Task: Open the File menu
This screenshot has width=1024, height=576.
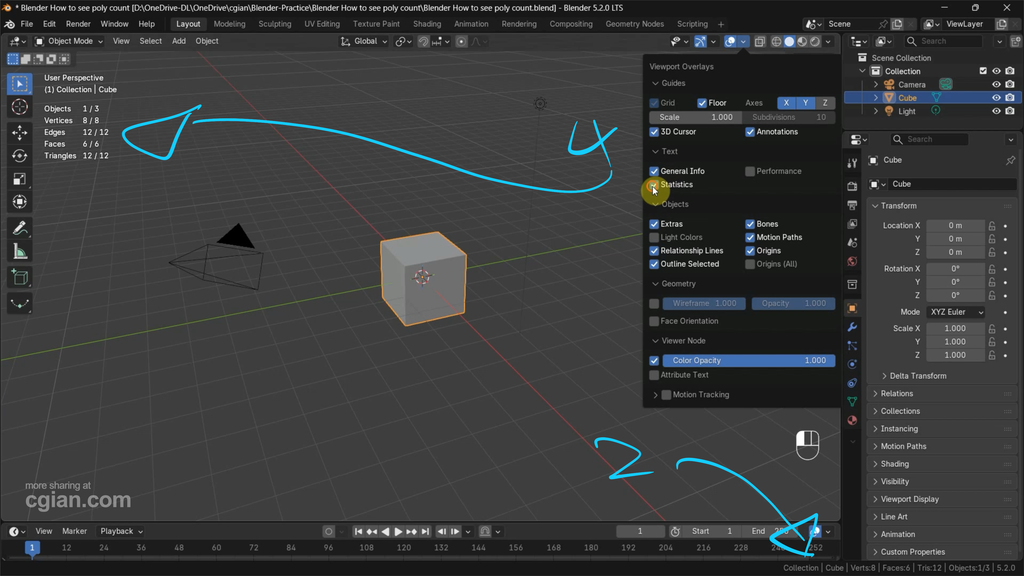Action: click(27, 24)
